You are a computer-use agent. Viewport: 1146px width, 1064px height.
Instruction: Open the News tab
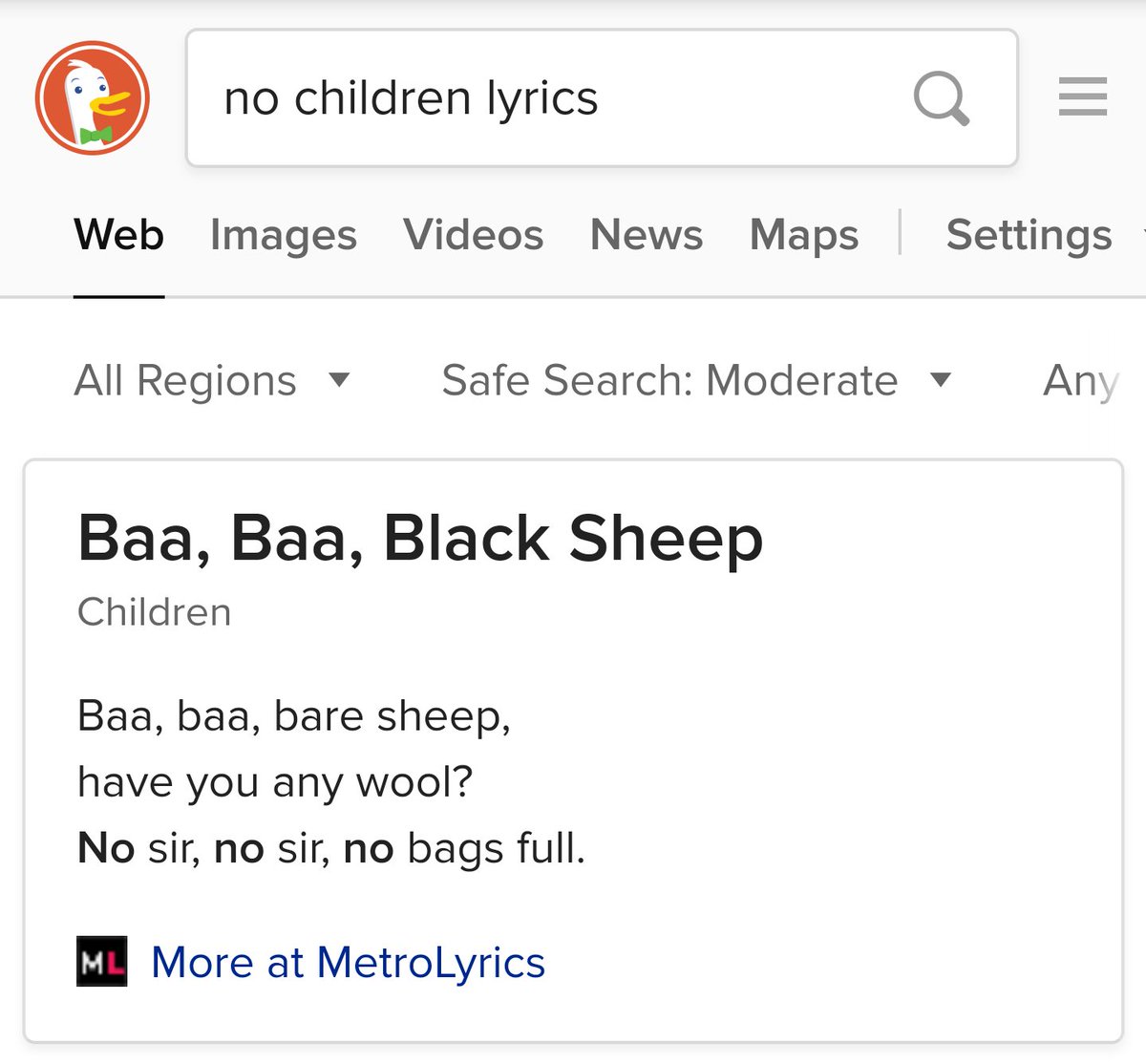[x=646, y=235]
